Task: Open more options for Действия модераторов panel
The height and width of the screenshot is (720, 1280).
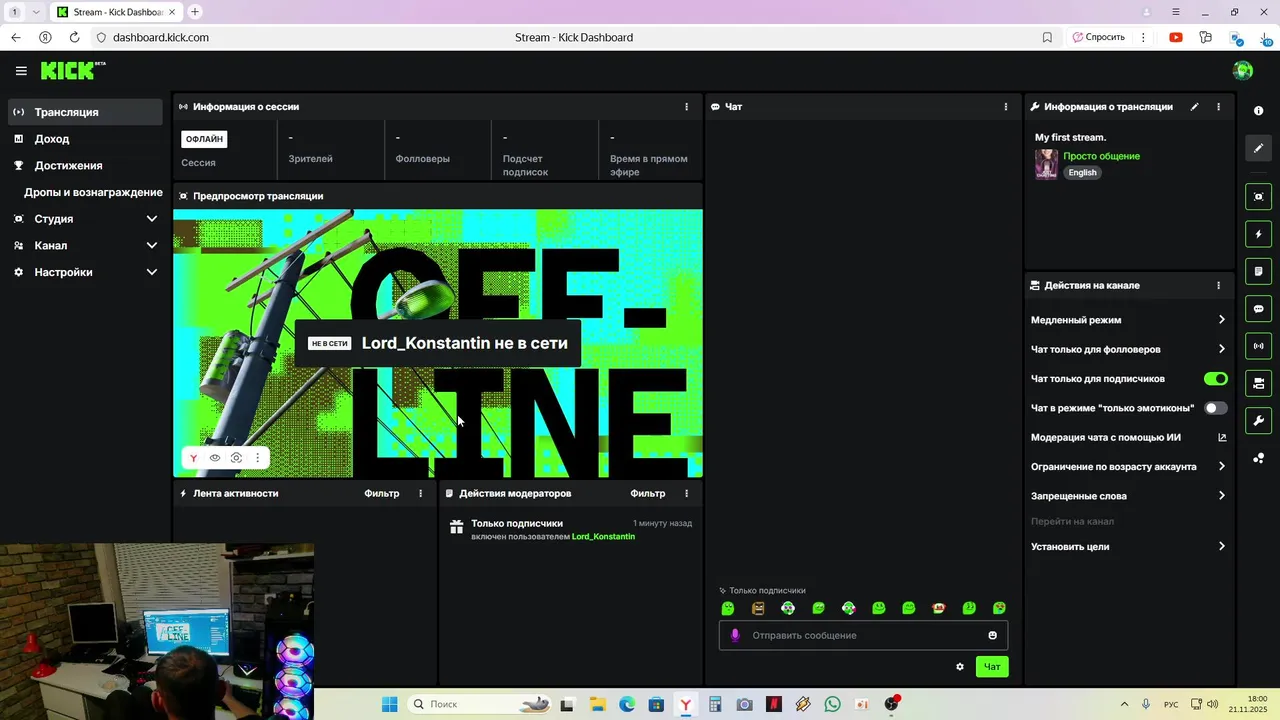Action: point(686,494)
